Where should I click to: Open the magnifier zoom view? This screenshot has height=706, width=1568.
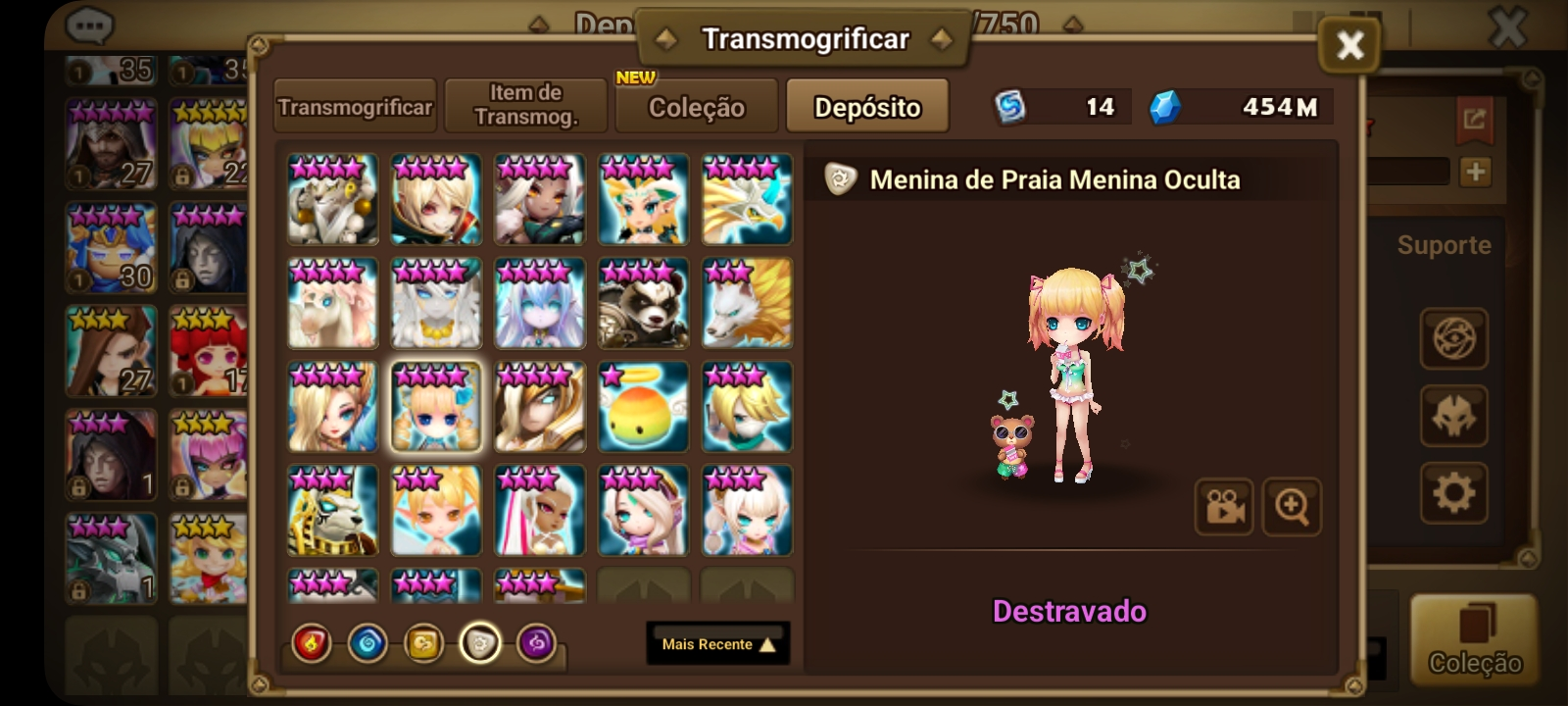[x=1292, y=507]
